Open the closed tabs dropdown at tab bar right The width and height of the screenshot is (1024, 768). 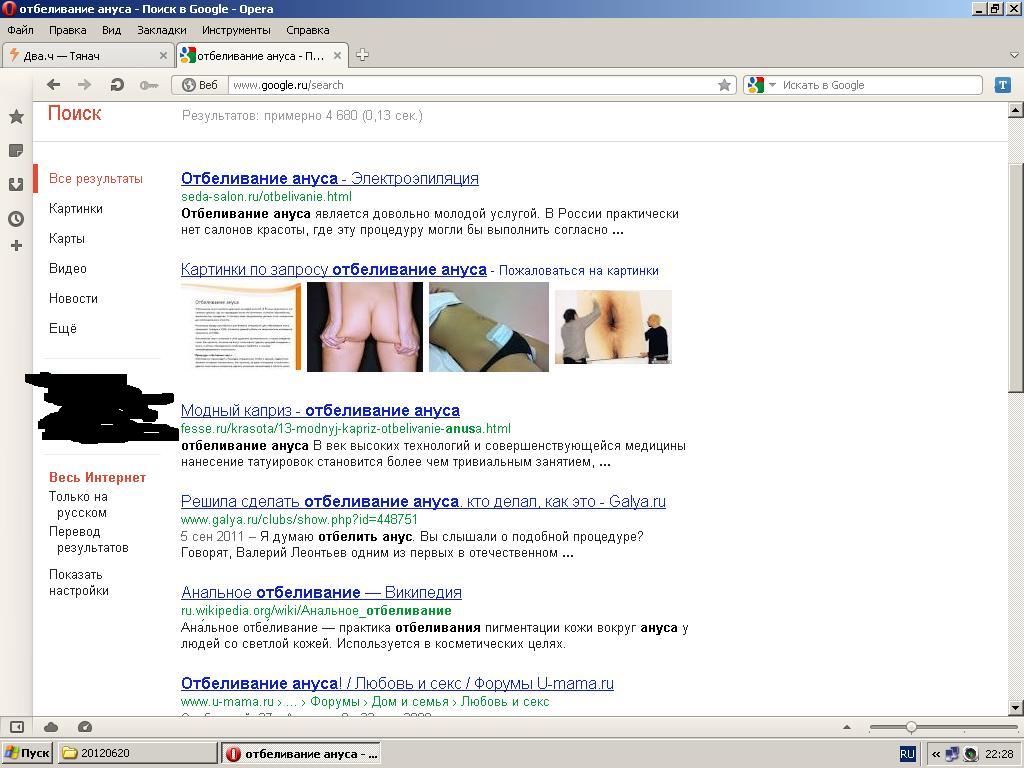[1015, 56]
